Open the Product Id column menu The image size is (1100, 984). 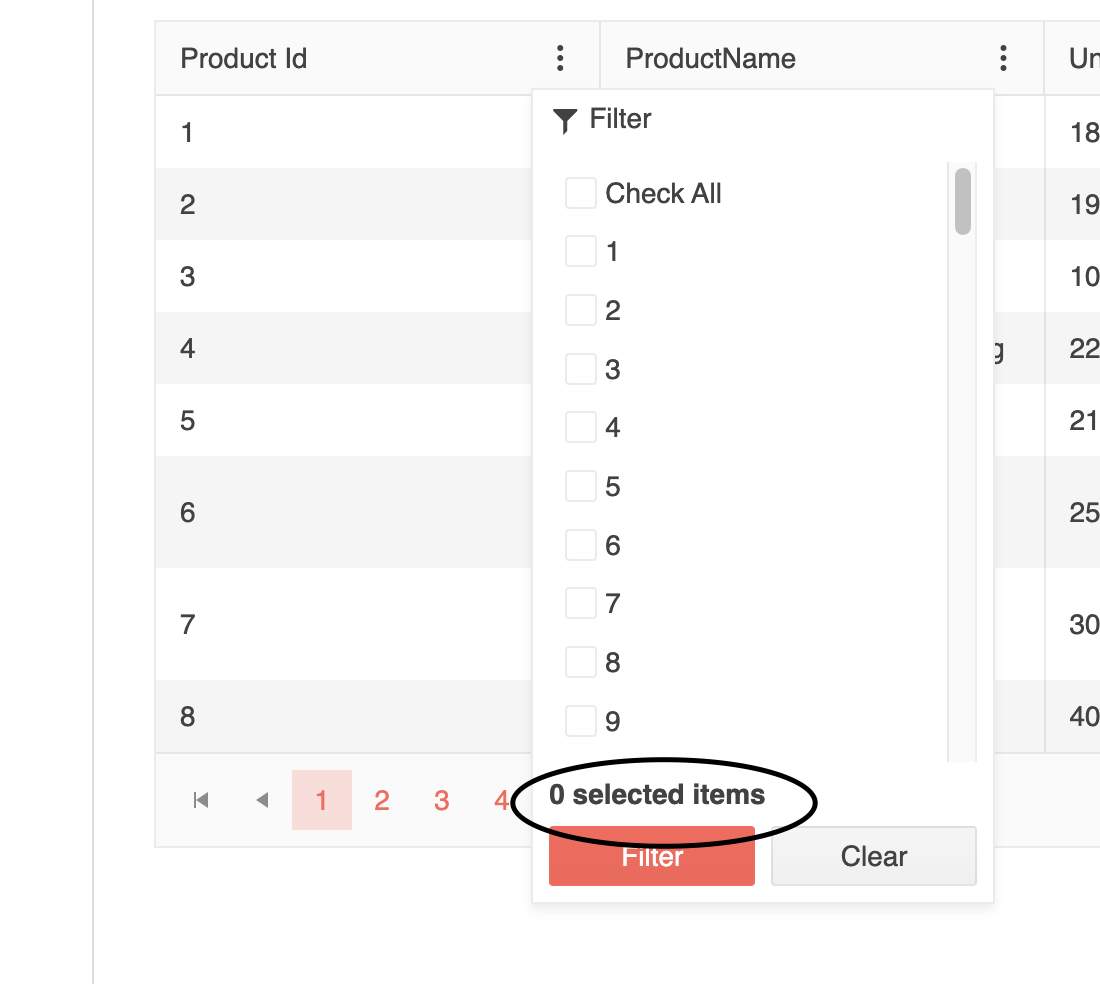pyautogui.click(x=560, y=58)
